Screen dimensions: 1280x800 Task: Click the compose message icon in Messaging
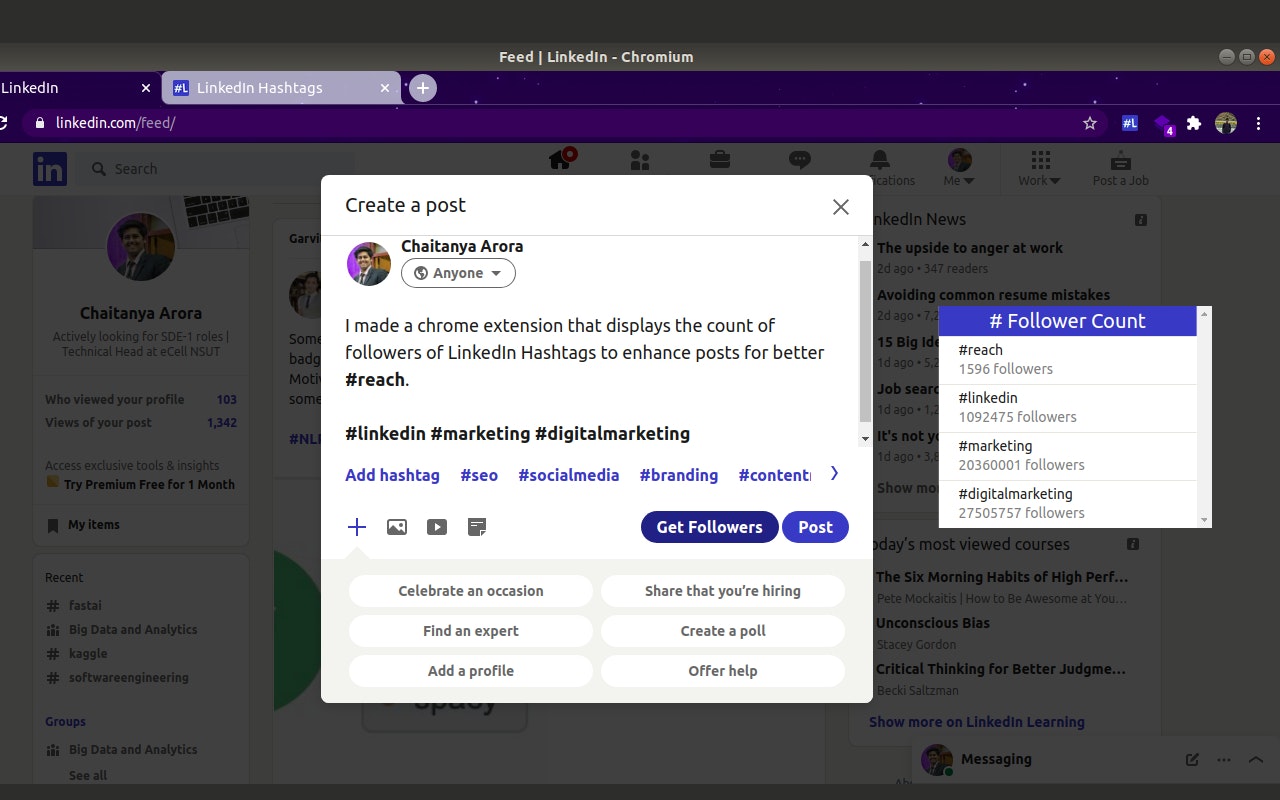[1192, 759]
